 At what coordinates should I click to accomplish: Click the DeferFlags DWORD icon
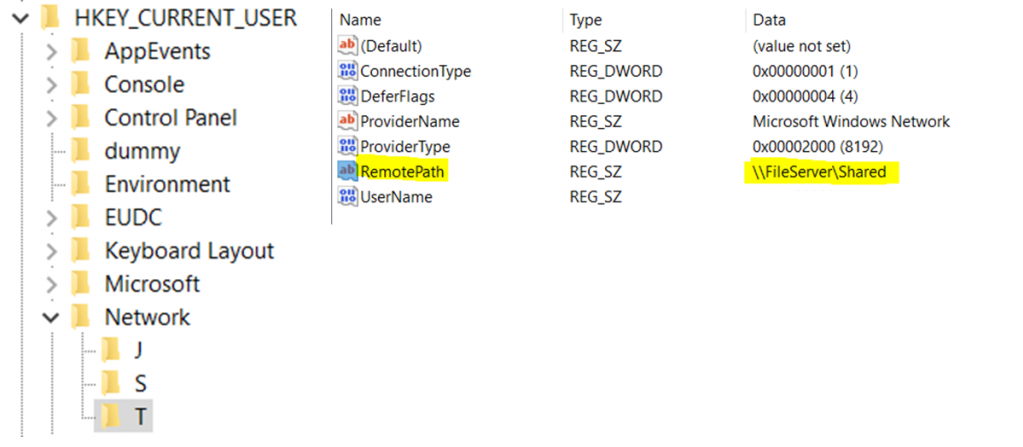[347, 97]
